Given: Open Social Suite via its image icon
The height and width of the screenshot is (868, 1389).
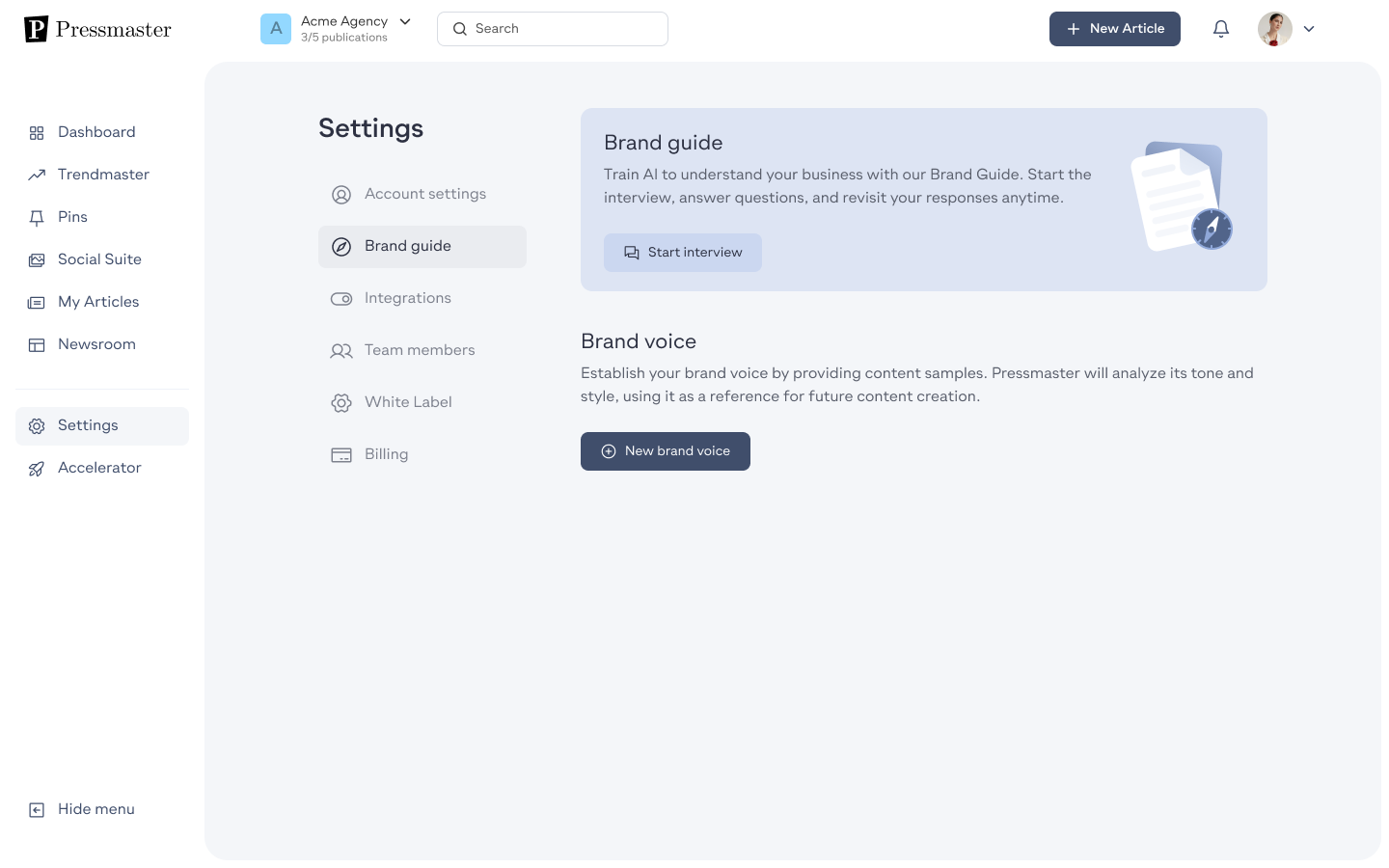Looking at the screenshot, I should click(x=37, y=260).
